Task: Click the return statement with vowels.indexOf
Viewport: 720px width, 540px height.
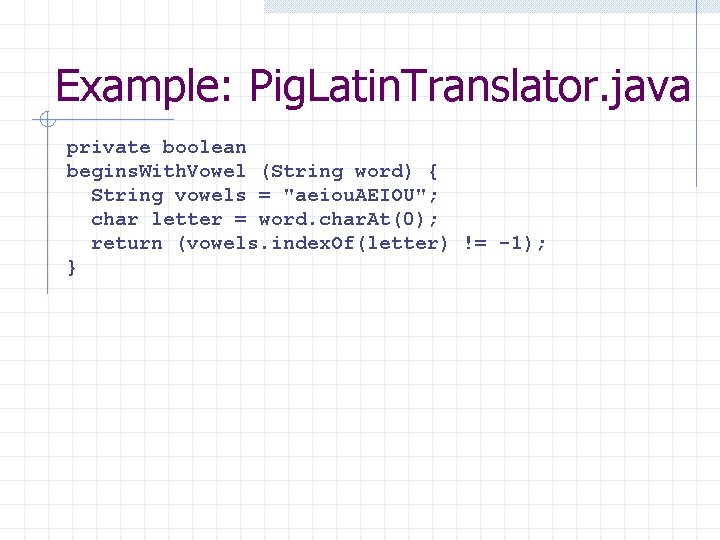Action: click(319, 243)
